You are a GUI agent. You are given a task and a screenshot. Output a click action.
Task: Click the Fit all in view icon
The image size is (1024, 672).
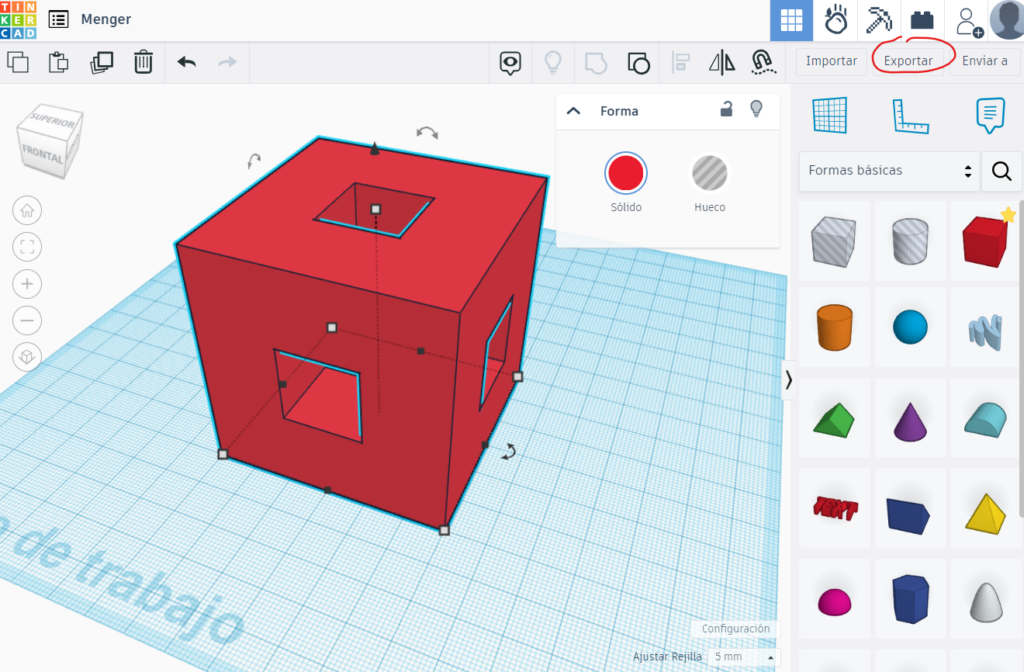pyautogui.click(x=27, y=247)
